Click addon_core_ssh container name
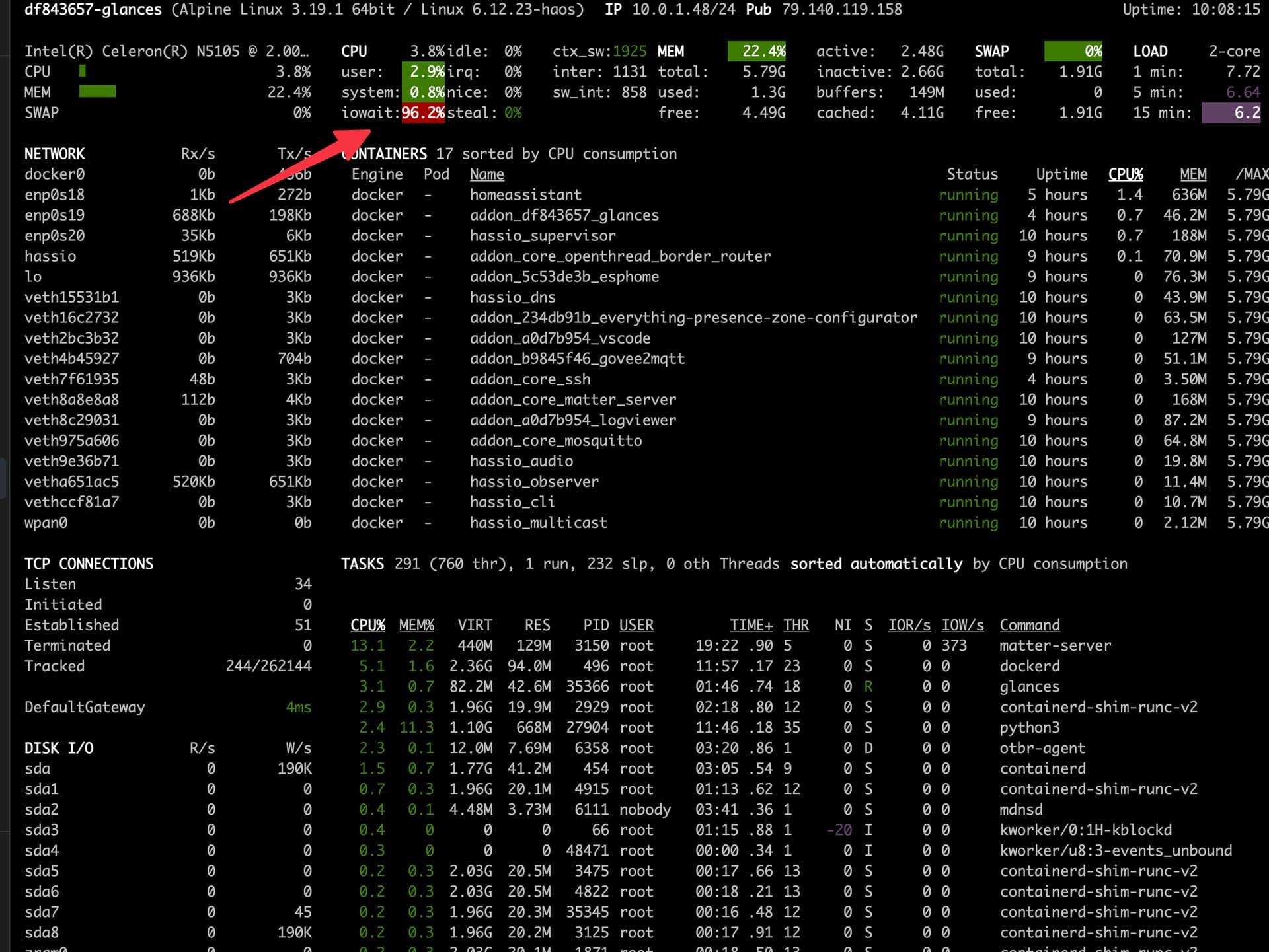Image resolution: width=1269 pixels, height=952 pixels. coord(530,379)
